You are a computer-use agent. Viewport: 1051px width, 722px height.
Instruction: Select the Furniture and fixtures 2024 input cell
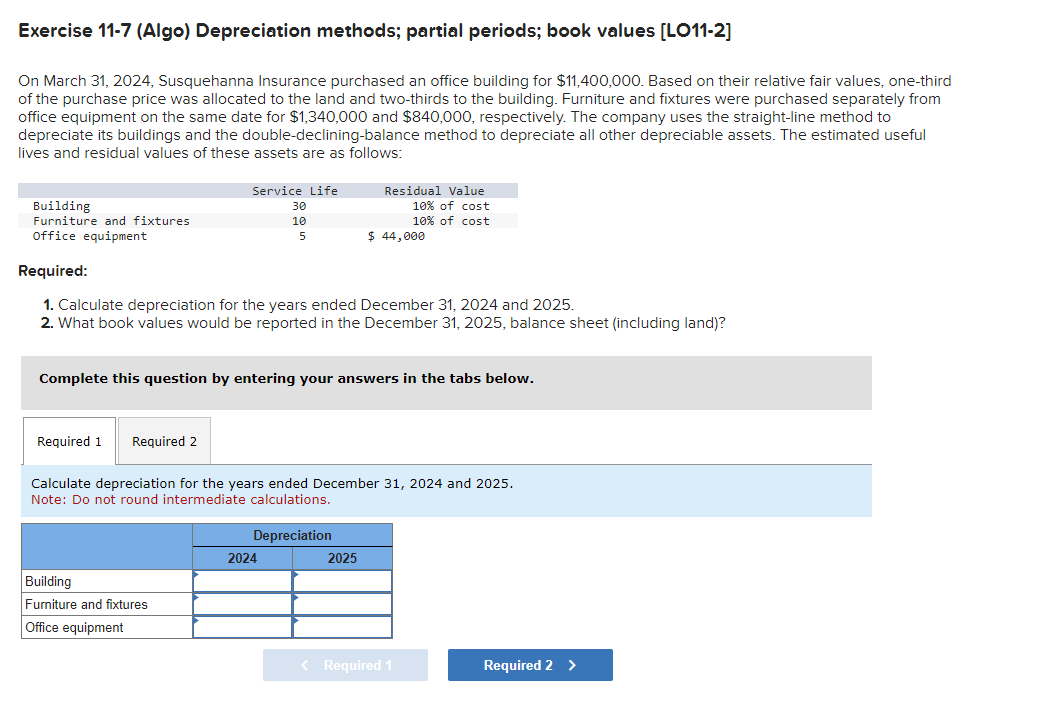coord(243,604)
